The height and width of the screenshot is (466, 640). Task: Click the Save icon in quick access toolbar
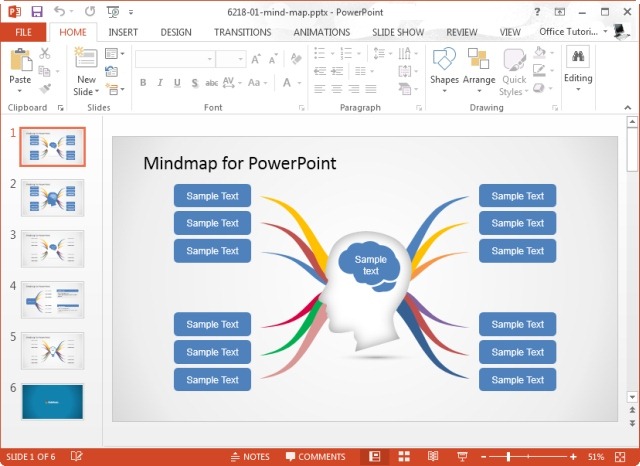click(37, 11)
